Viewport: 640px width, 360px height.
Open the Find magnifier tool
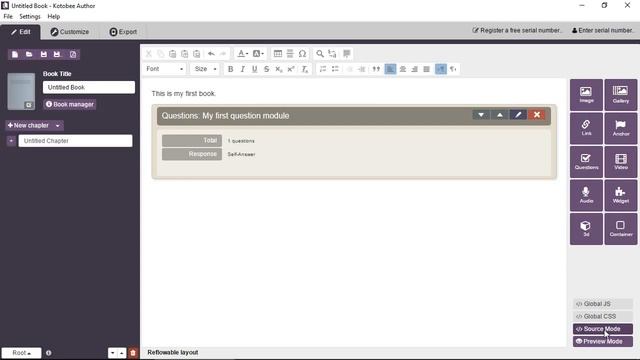(x=320, y=54)
